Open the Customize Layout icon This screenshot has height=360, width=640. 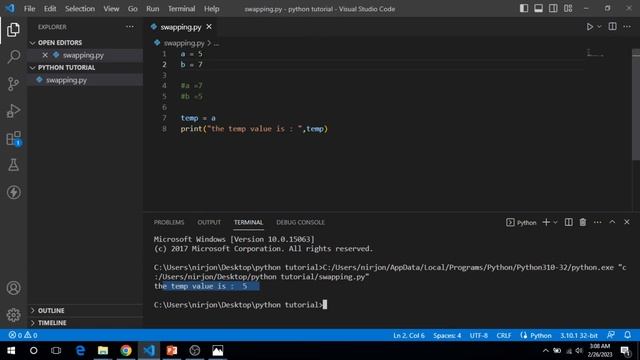[x=568, y=8]
